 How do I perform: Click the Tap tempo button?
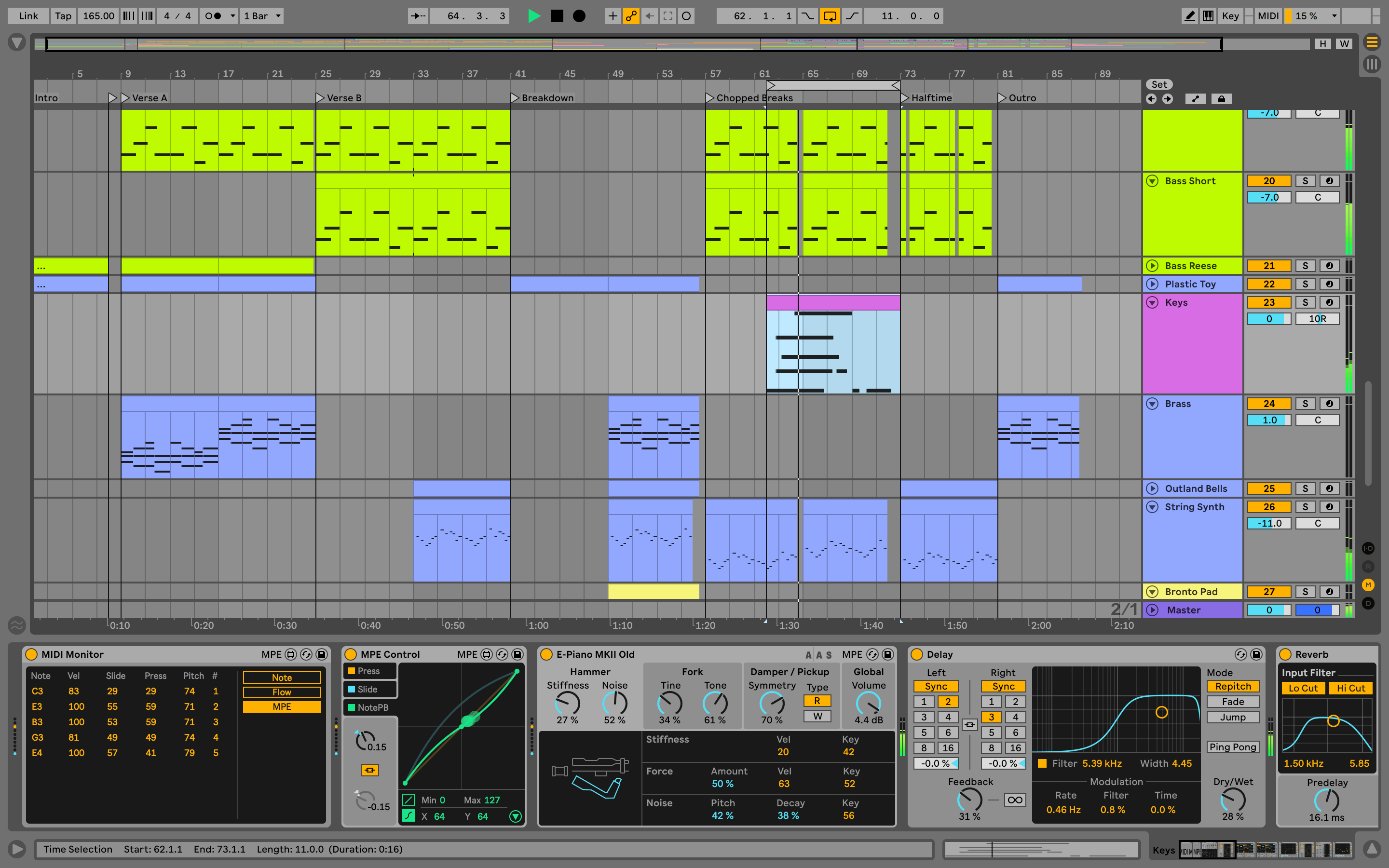point(63,16)
